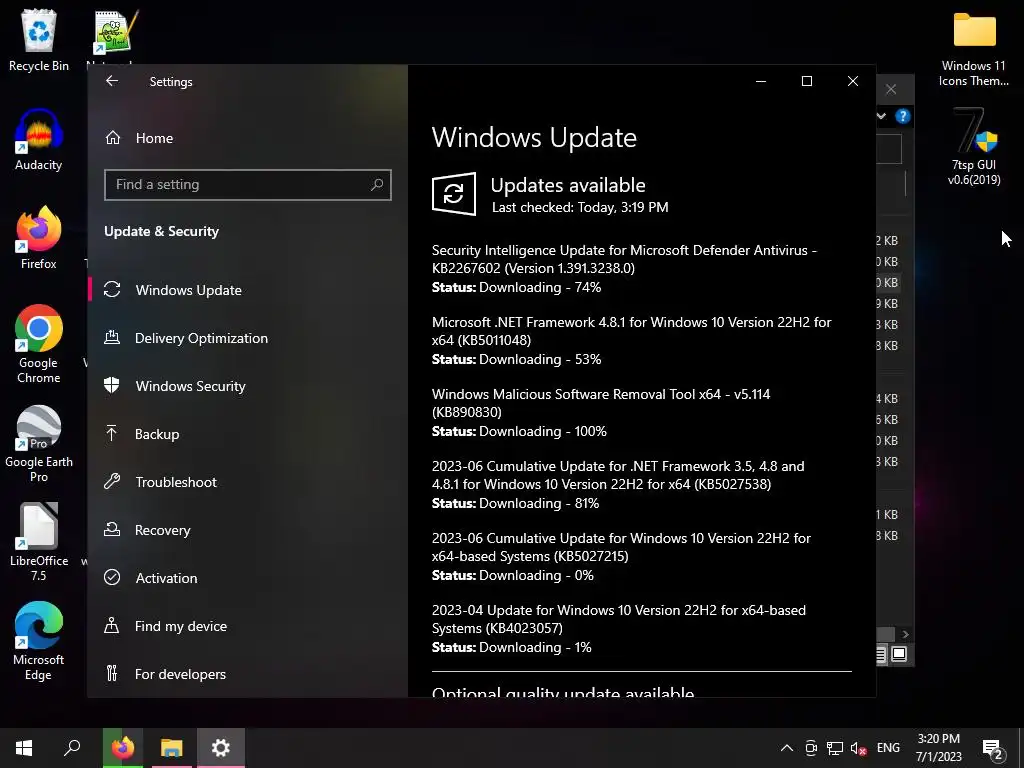Click the network tray icon
1024x768 pixels.
(x=835, y=748)
